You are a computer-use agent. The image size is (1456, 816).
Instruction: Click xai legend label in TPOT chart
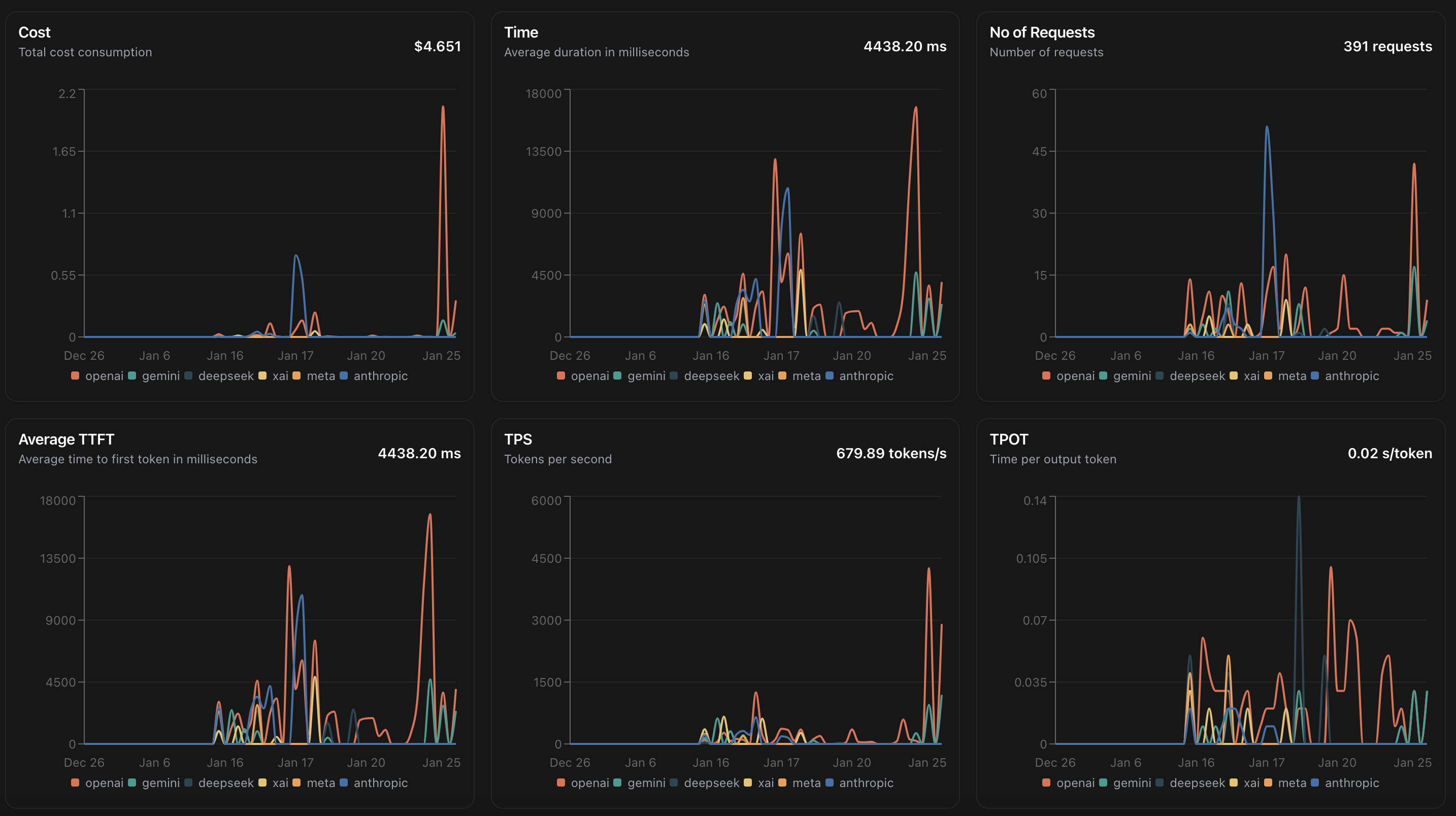pos(1251,783)
